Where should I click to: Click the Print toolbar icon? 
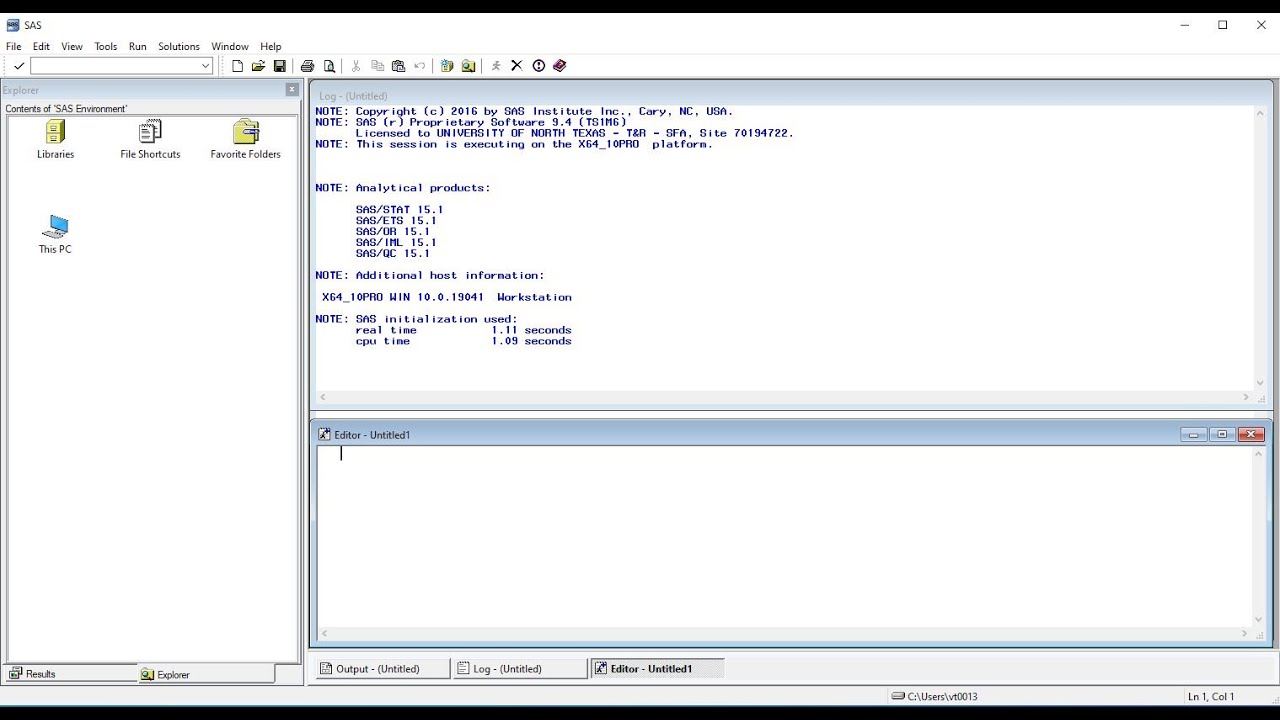pyautogui.click(x=308, y=66)
